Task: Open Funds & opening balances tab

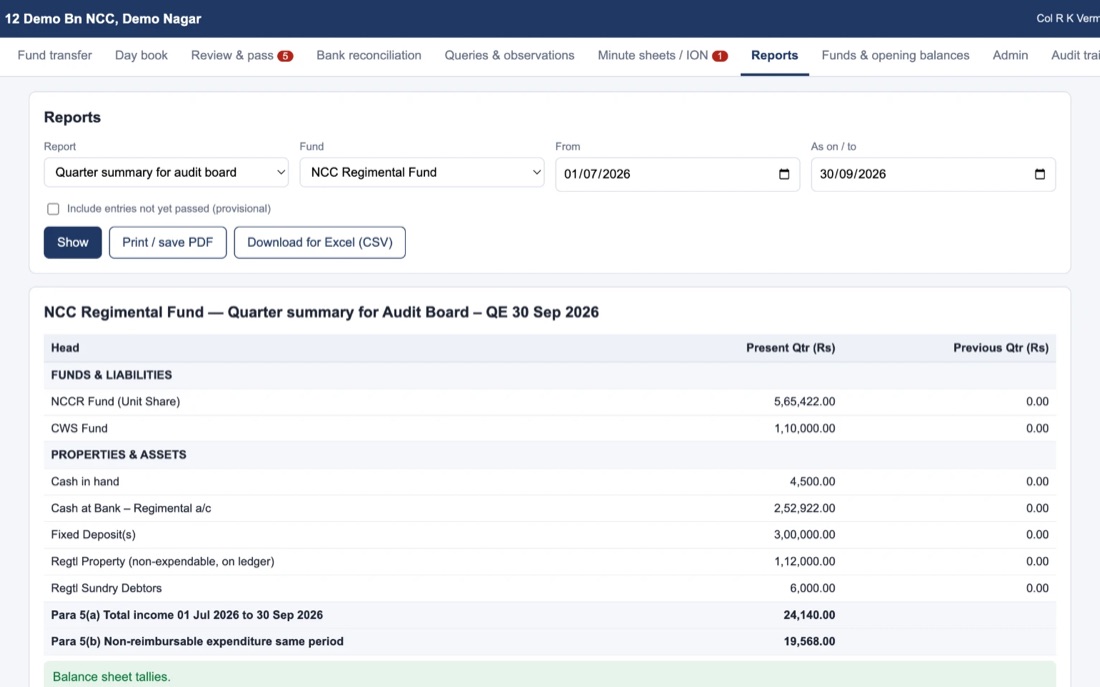Action: (895, 55)
